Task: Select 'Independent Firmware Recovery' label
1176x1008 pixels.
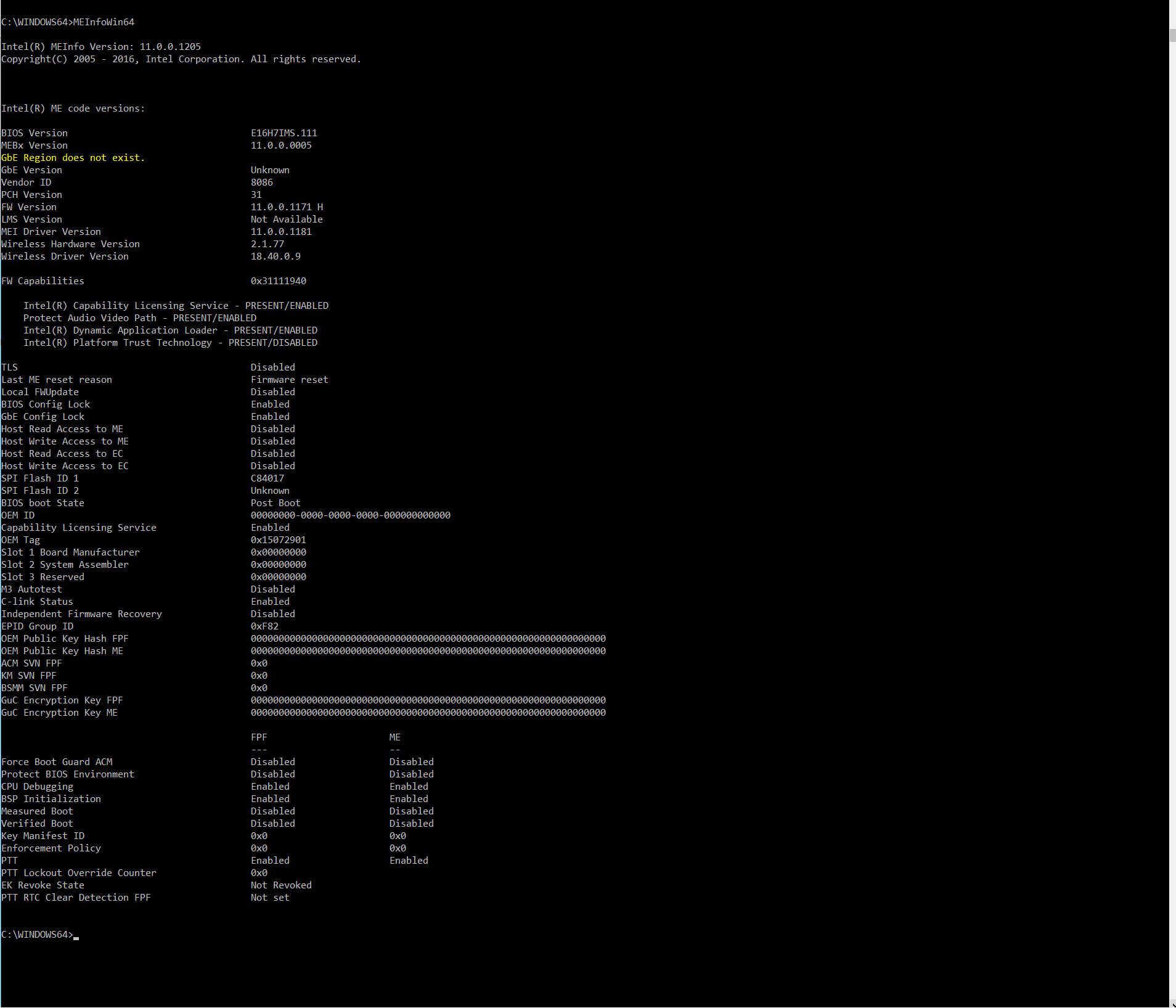Action: 81,614
